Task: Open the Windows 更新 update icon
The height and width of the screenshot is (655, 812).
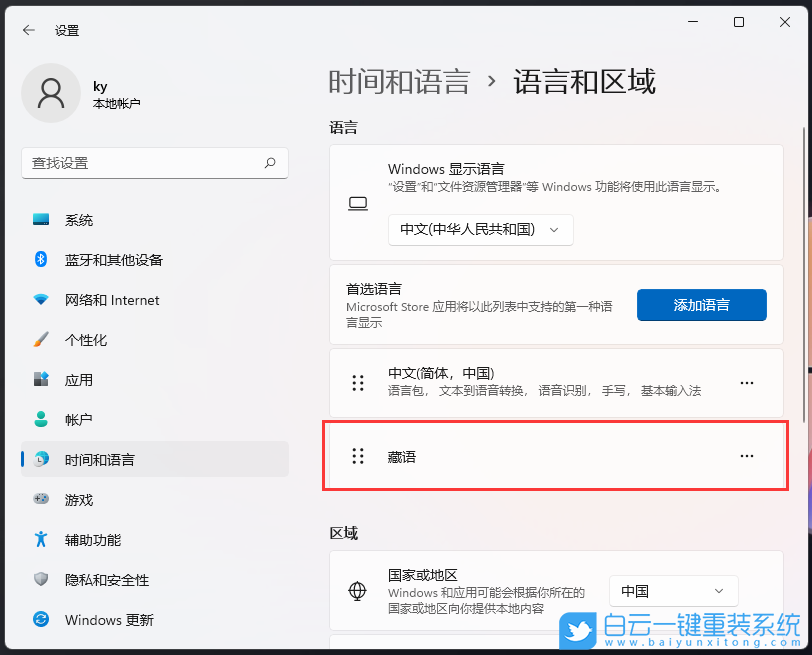Action: click(x=41, y=620)
